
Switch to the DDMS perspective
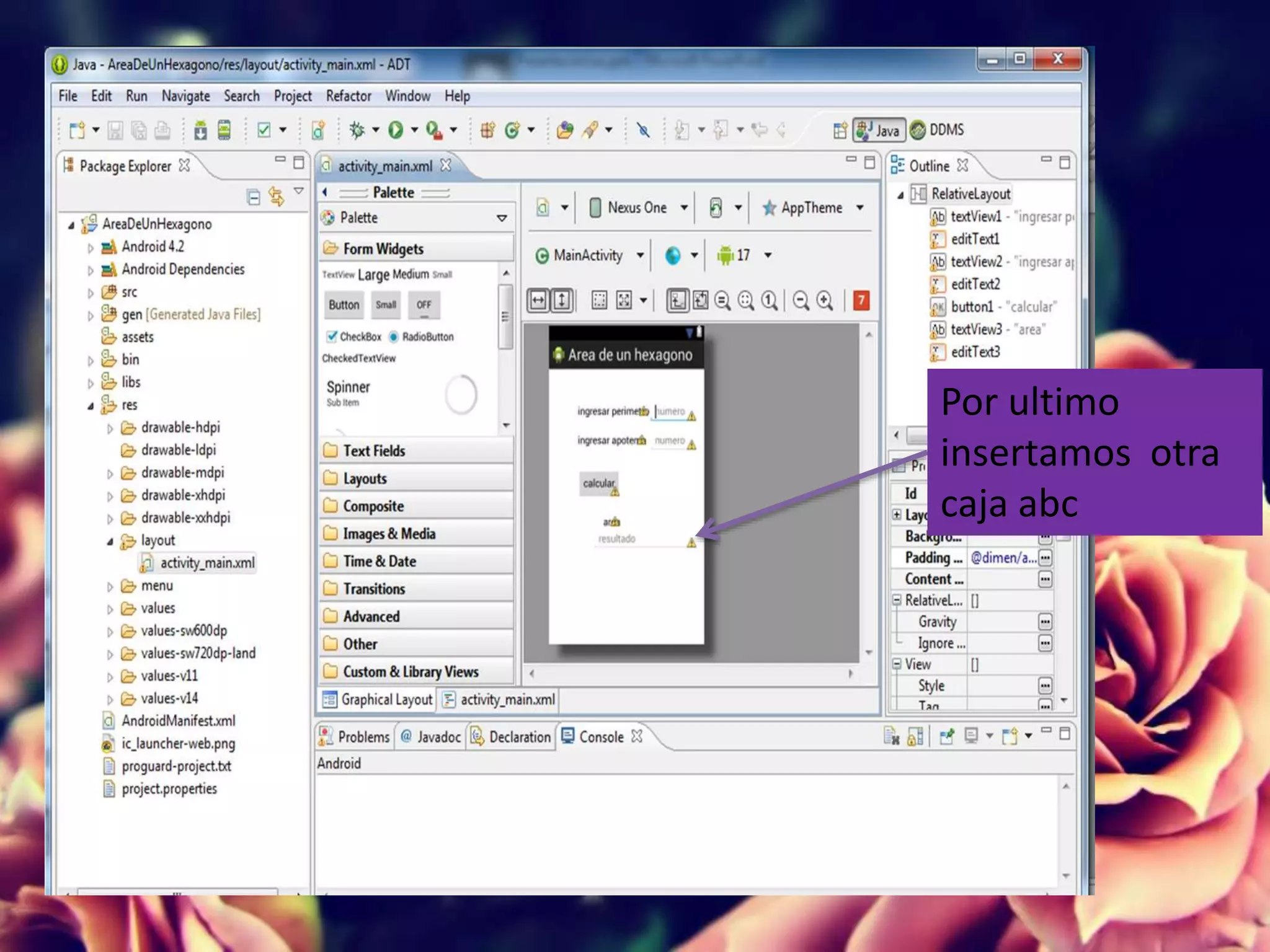tap(937, 130)
